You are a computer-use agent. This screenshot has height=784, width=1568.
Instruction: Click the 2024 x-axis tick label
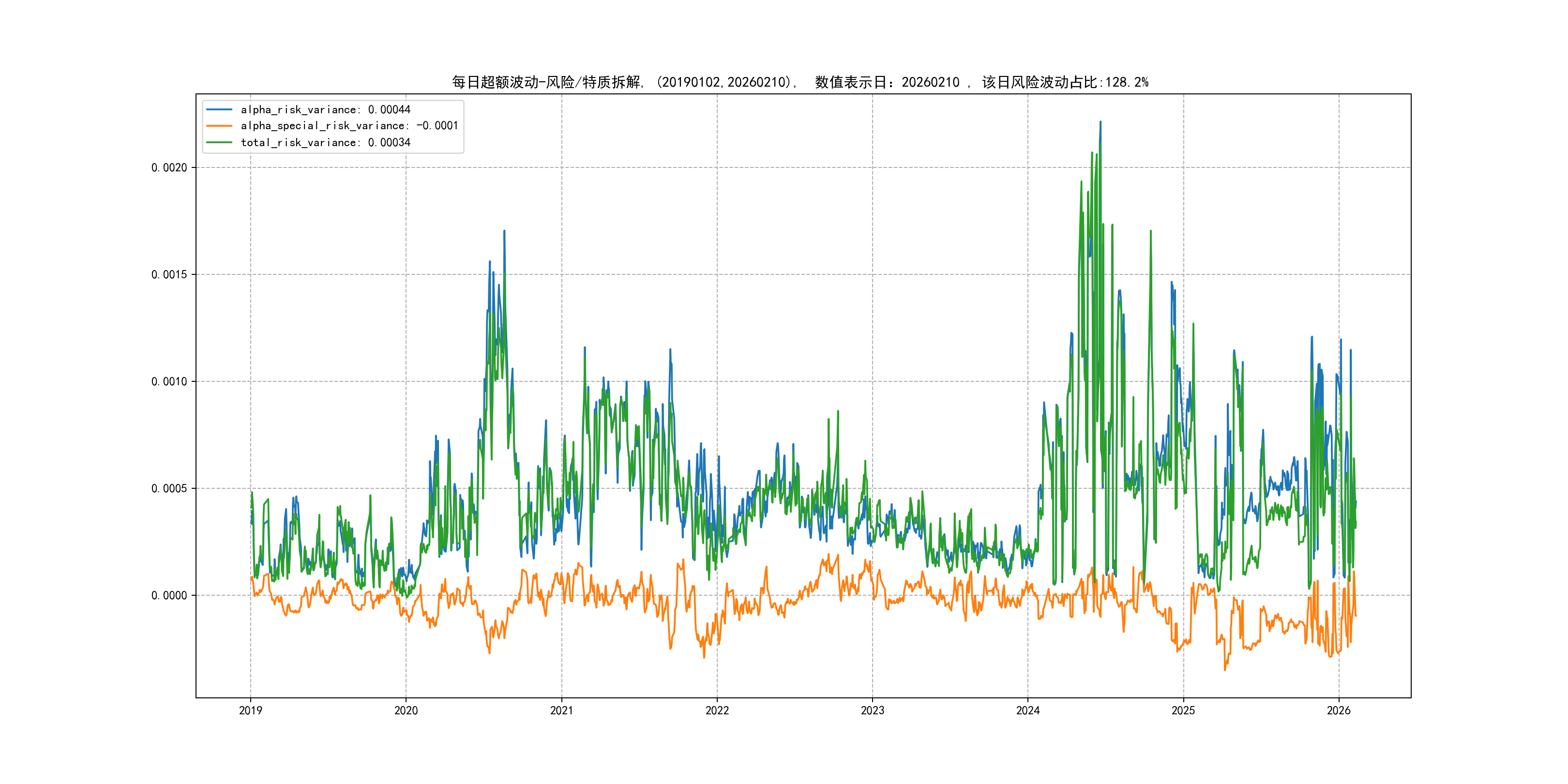[1028, 710]
